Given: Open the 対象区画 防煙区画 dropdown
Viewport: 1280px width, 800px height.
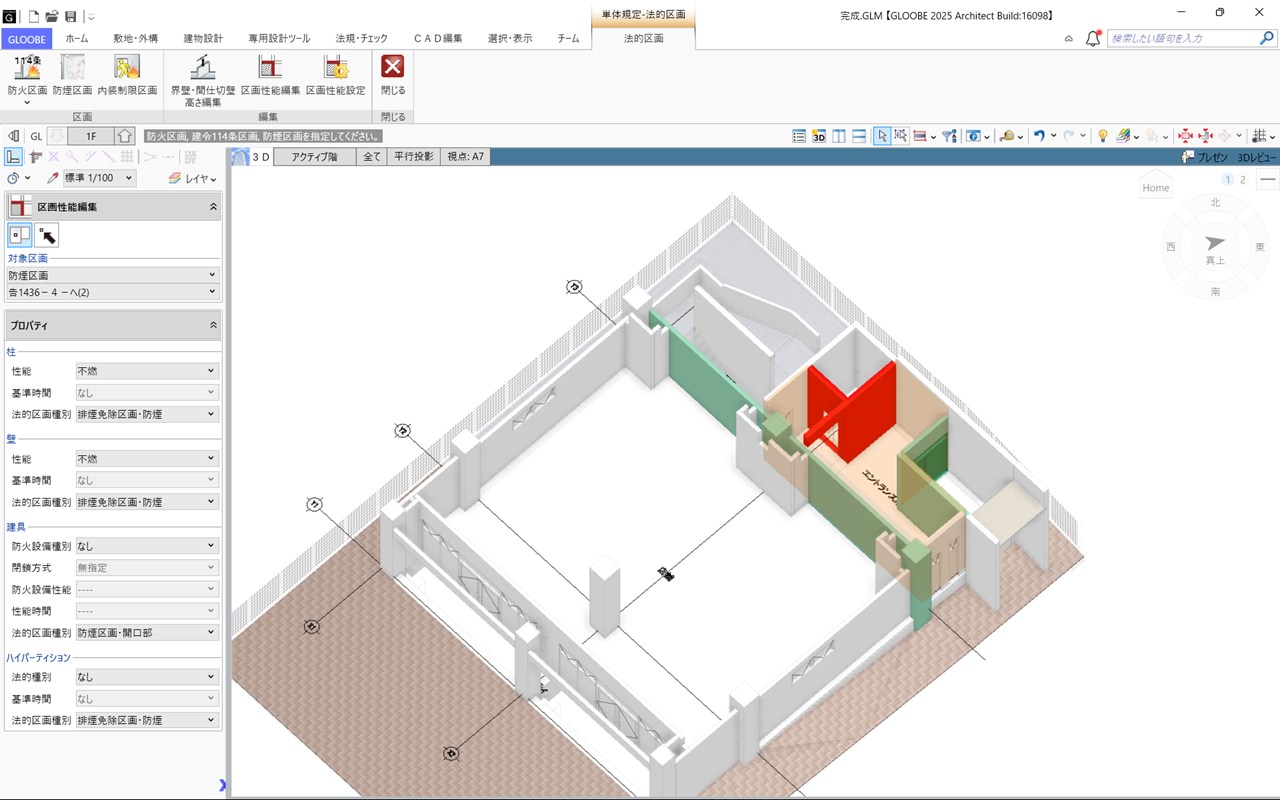Looking at the screenshot, I should point(112,275).
